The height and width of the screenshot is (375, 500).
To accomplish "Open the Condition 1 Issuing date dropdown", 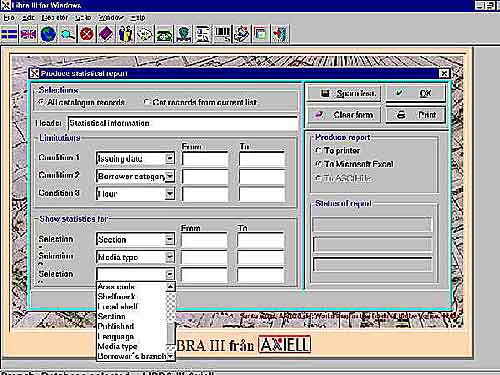I will pyautogui.click(x=170, y=159).
